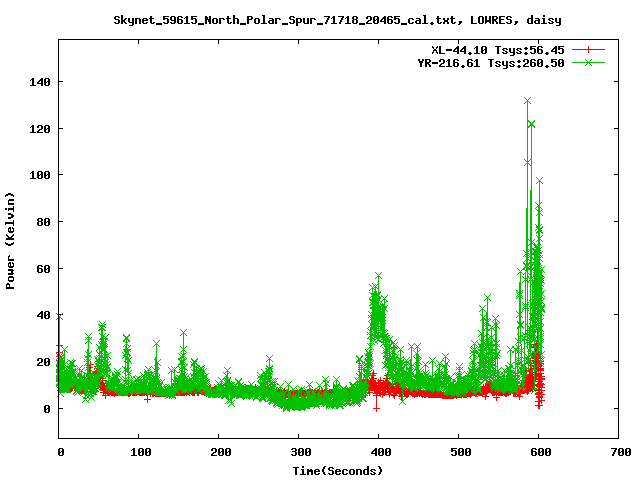Click the x-axis tick label 400

[380, 452]
